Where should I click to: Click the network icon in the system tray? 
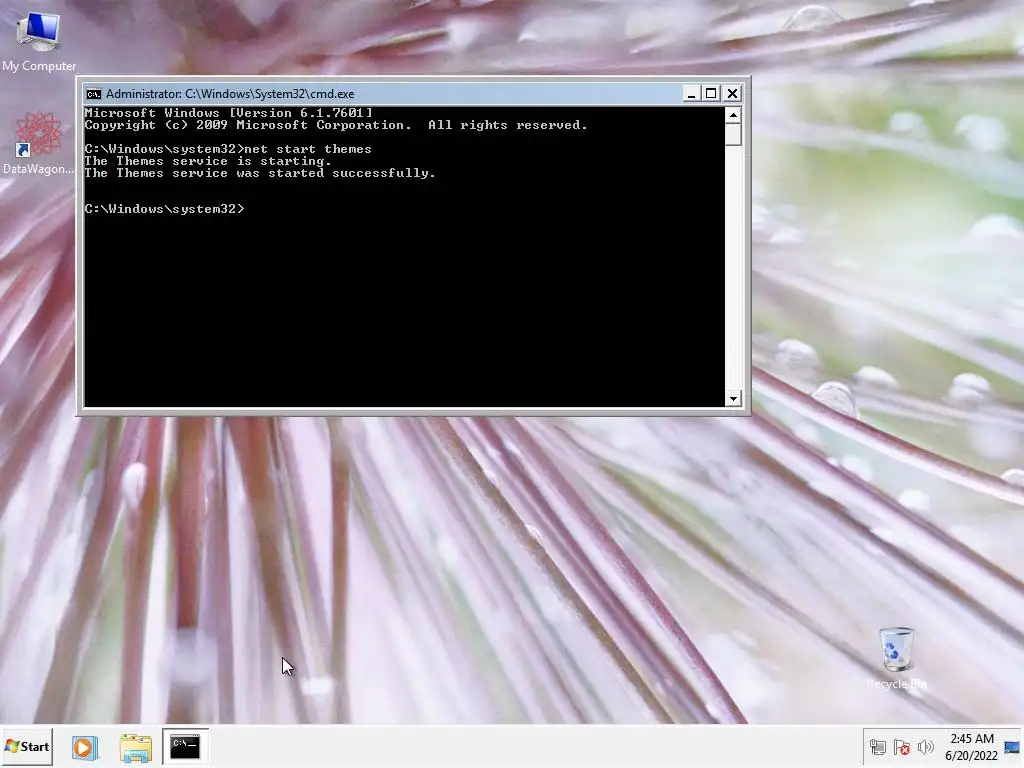878,747
